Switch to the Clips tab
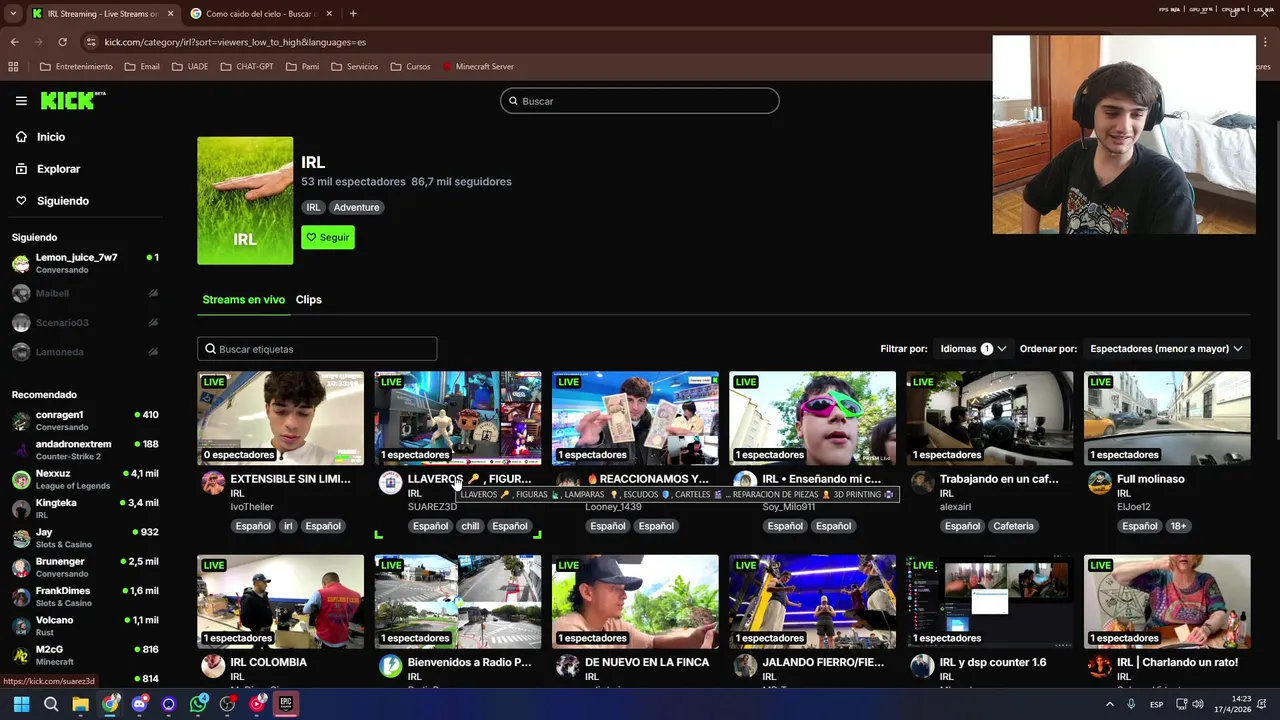This screenshot has height=720, width=1280. point(308,300)
